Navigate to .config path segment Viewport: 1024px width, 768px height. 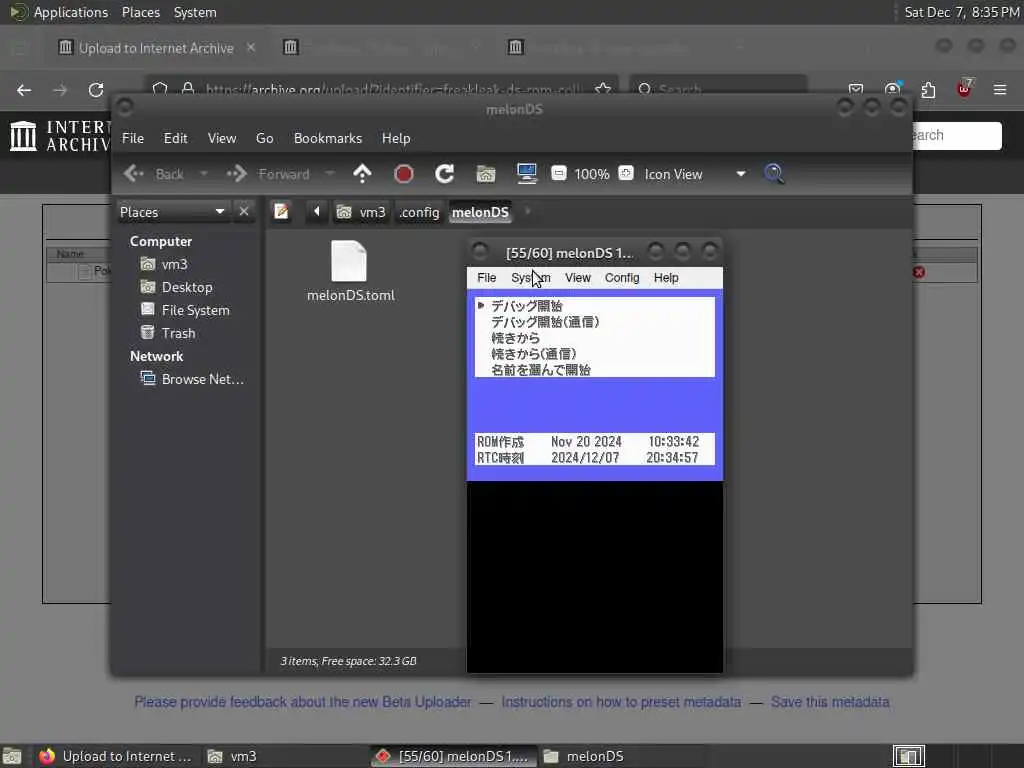[x=419, y=212]
